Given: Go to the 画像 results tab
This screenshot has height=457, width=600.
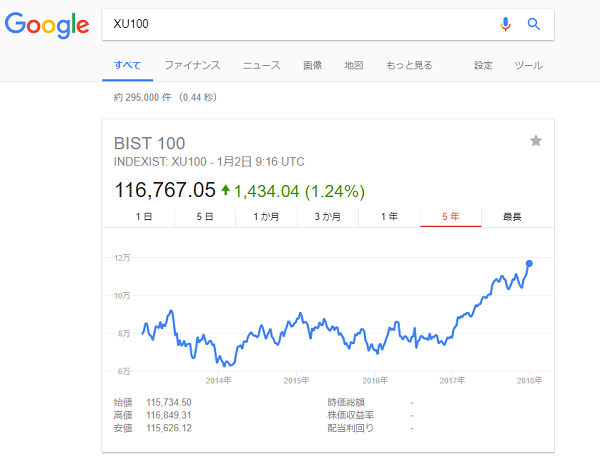Looking at the screenshot, I should (313, 65).
